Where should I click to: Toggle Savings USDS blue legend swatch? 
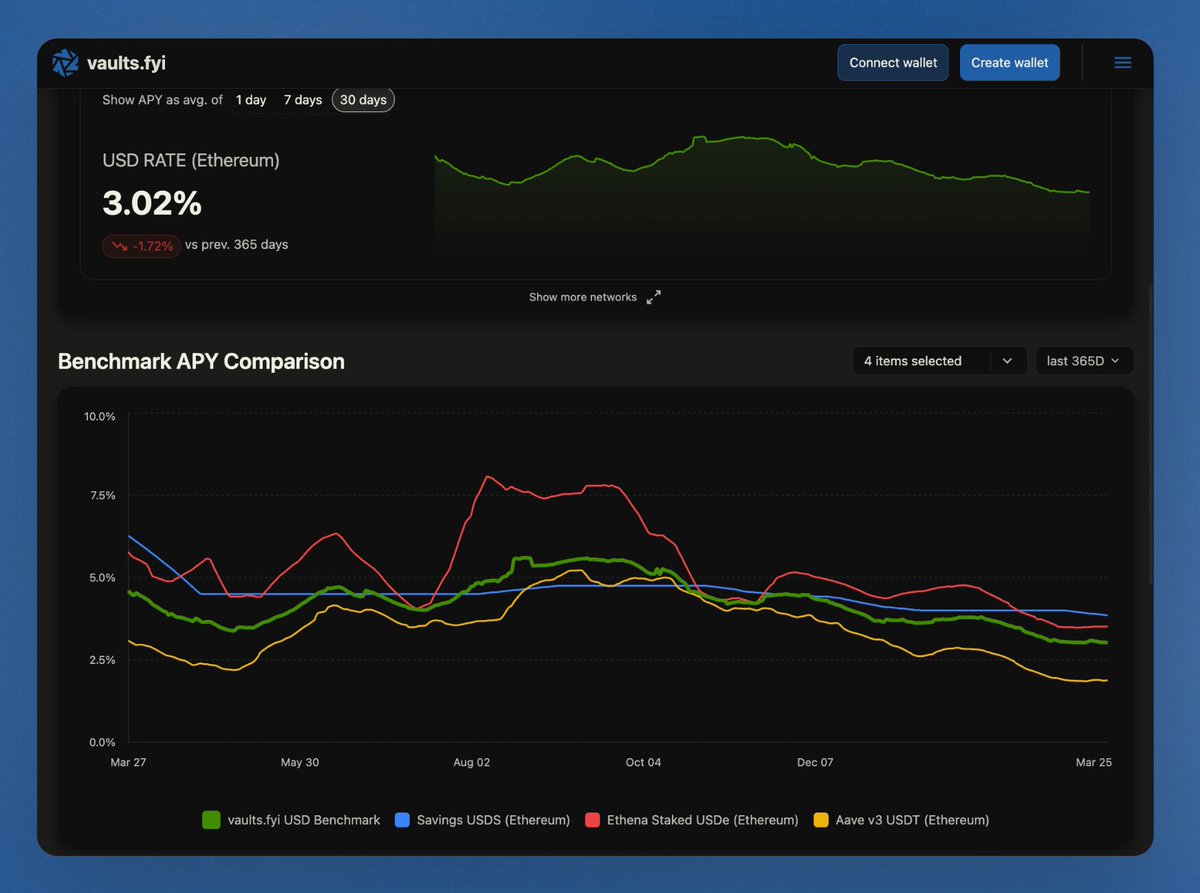click(x=403, y=820)
